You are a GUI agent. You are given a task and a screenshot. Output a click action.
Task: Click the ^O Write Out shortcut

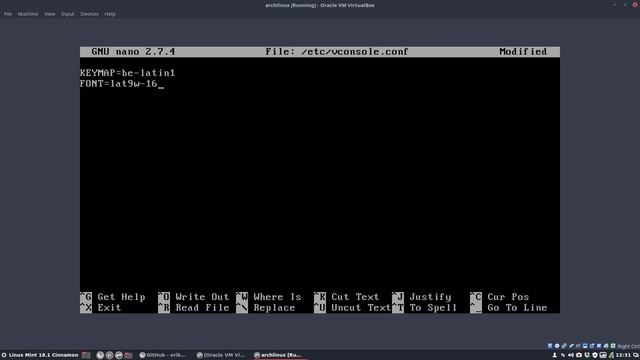point(193,297)
